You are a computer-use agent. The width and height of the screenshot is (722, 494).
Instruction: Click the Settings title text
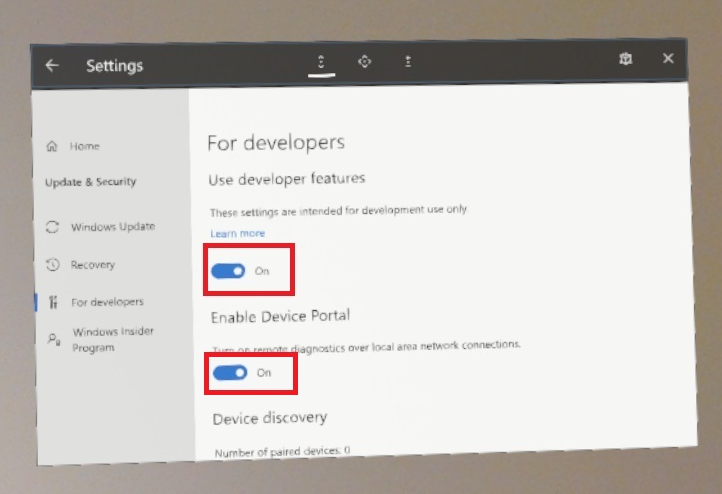(115, 66)
